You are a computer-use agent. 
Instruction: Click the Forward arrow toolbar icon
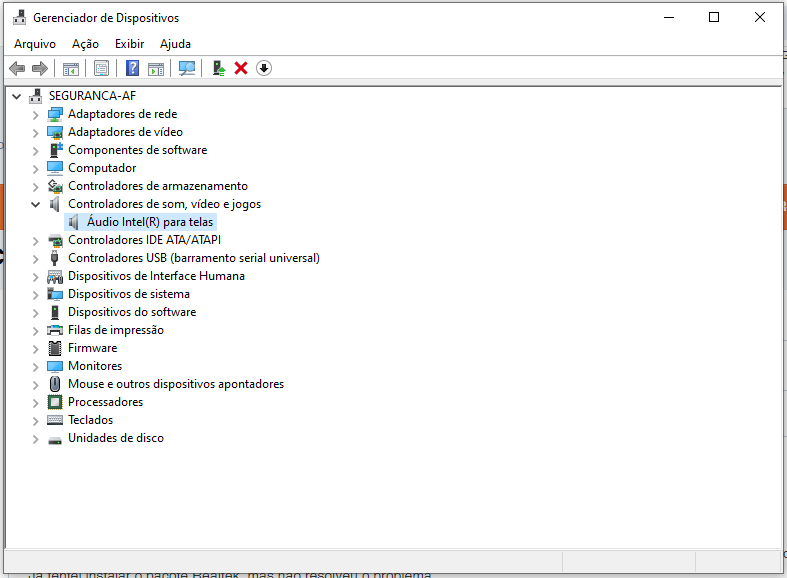[40, 68]
